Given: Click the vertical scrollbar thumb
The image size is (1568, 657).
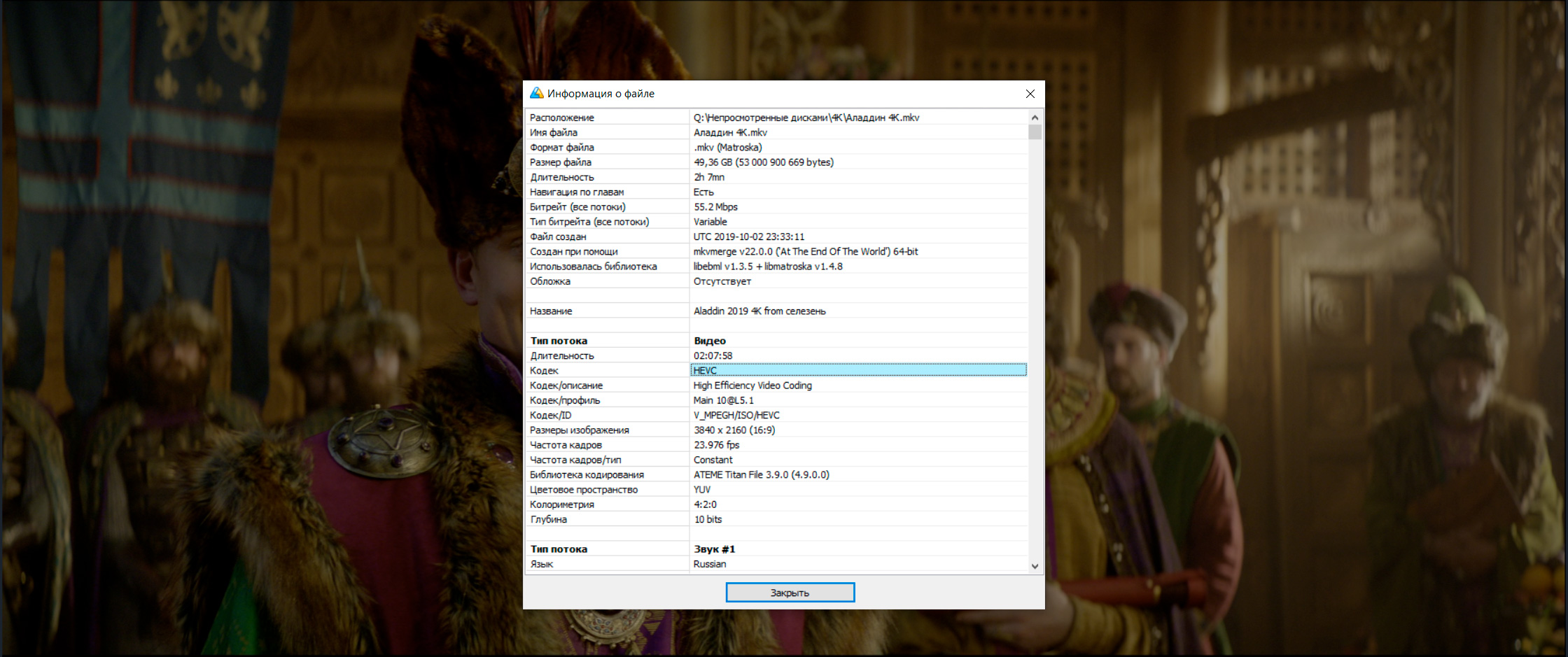Looking at the screenshot, I should pos(1035,132).
